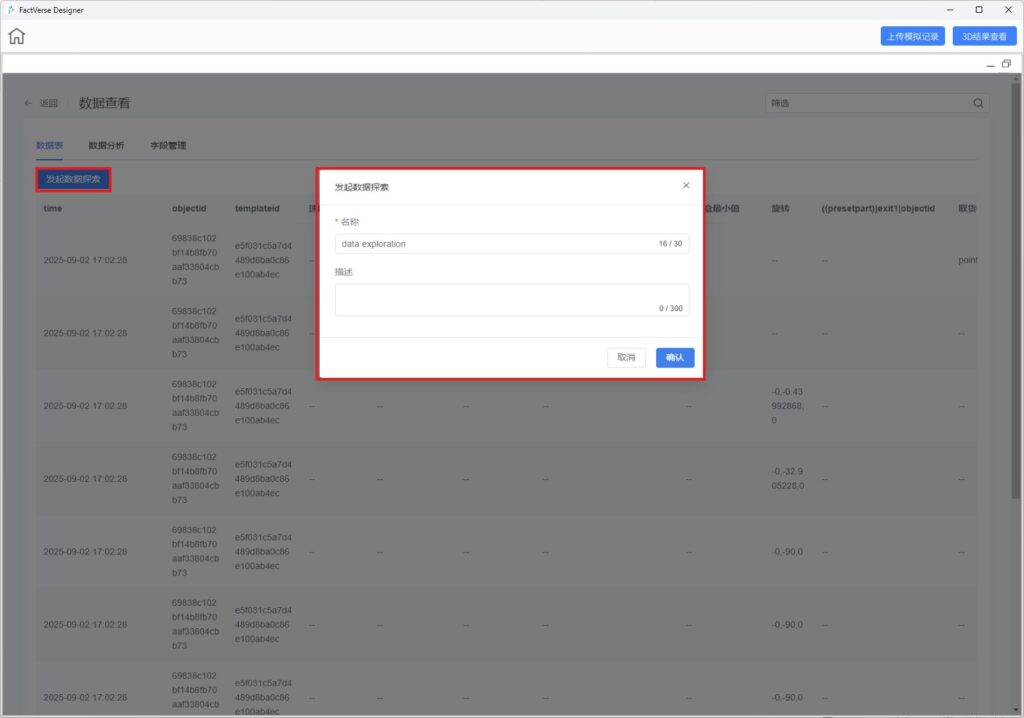Switch to the 字段管理 tab

(x=168, y=146)
